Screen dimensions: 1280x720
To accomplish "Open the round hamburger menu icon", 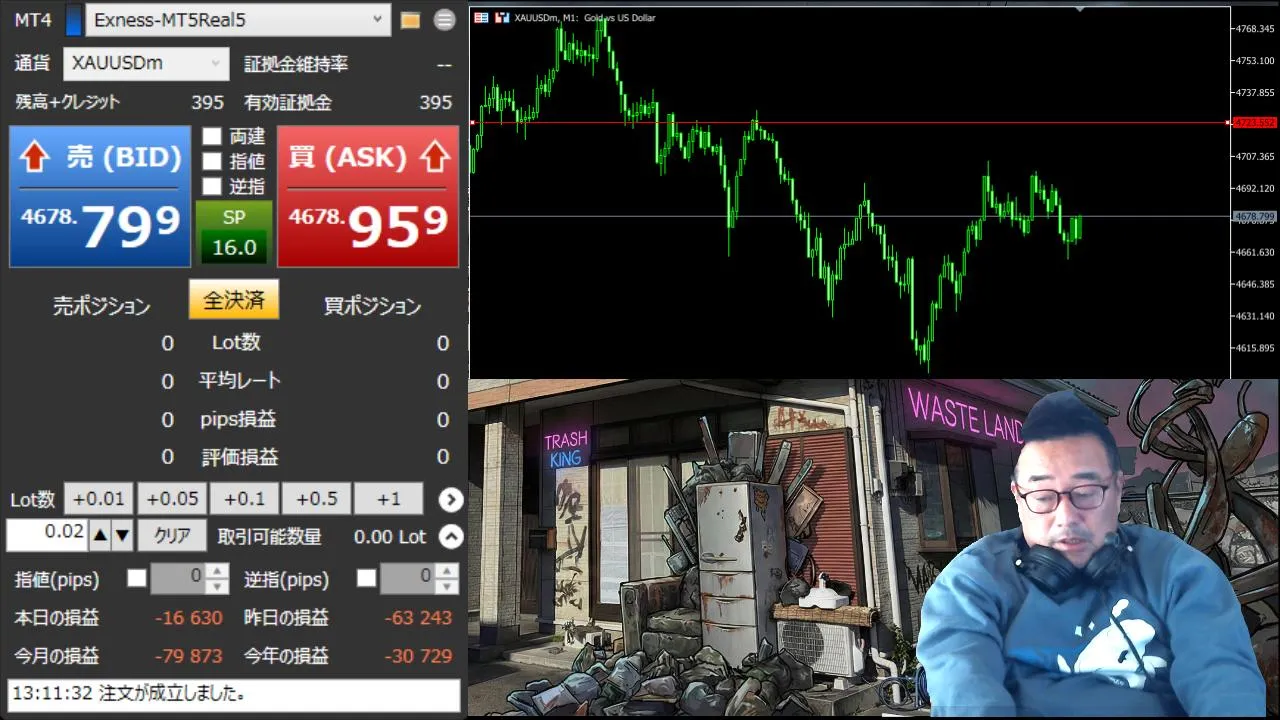I will click(x=444, y=20).
